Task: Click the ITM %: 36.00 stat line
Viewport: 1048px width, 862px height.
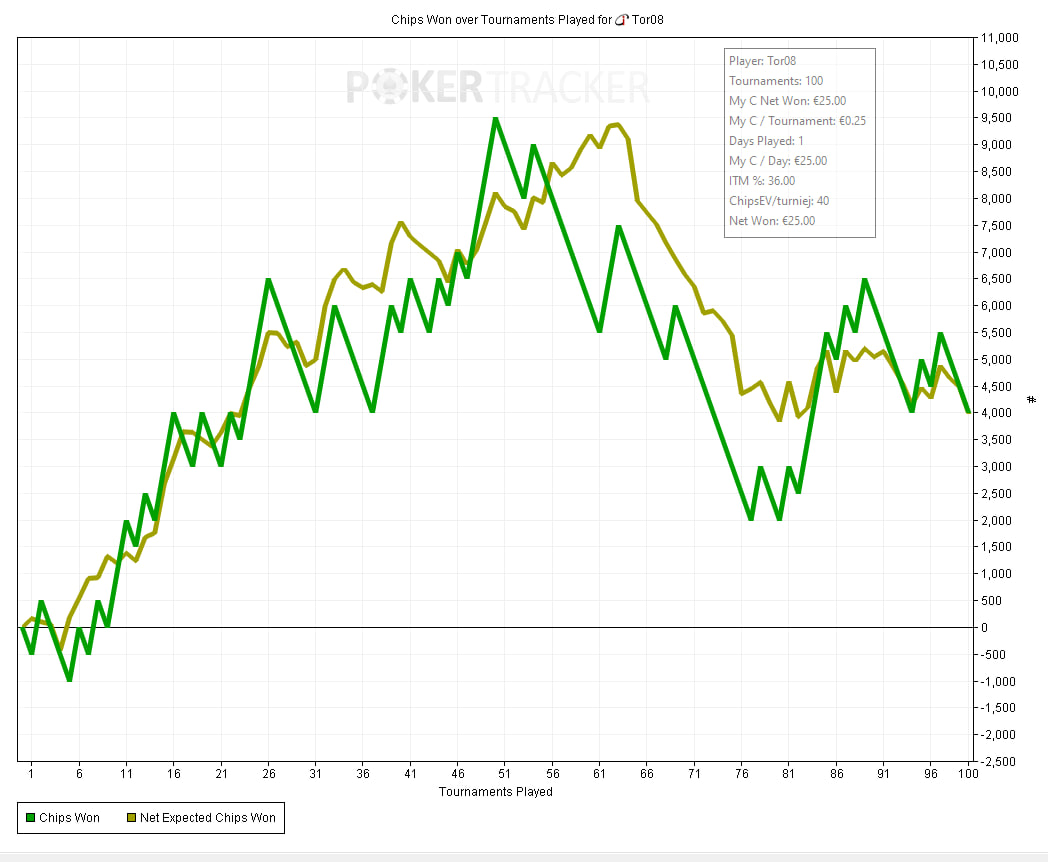Action: click(x=762, y=181)
